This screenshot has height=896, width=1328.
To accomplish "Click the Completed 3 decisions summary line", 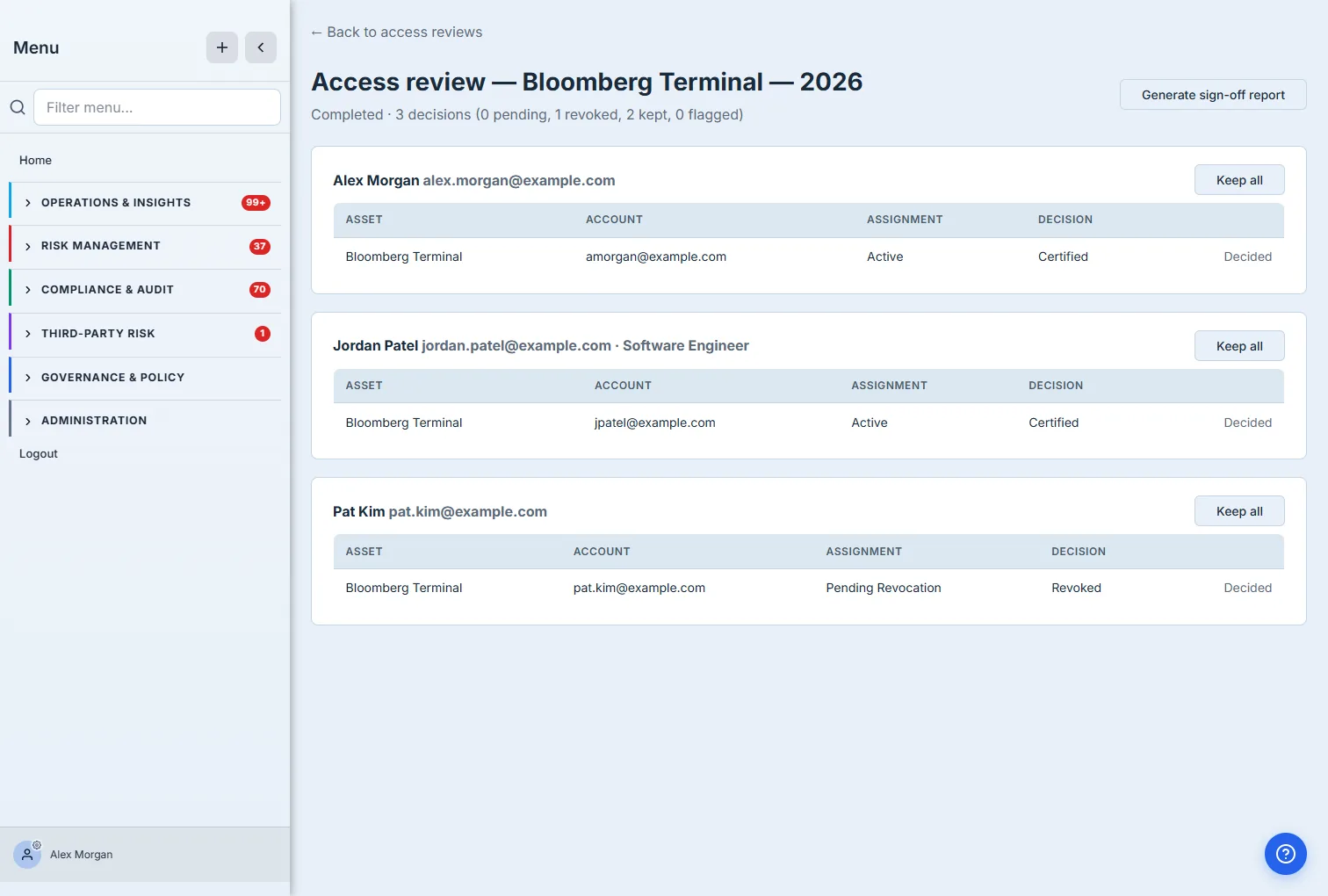I will 527,114.
